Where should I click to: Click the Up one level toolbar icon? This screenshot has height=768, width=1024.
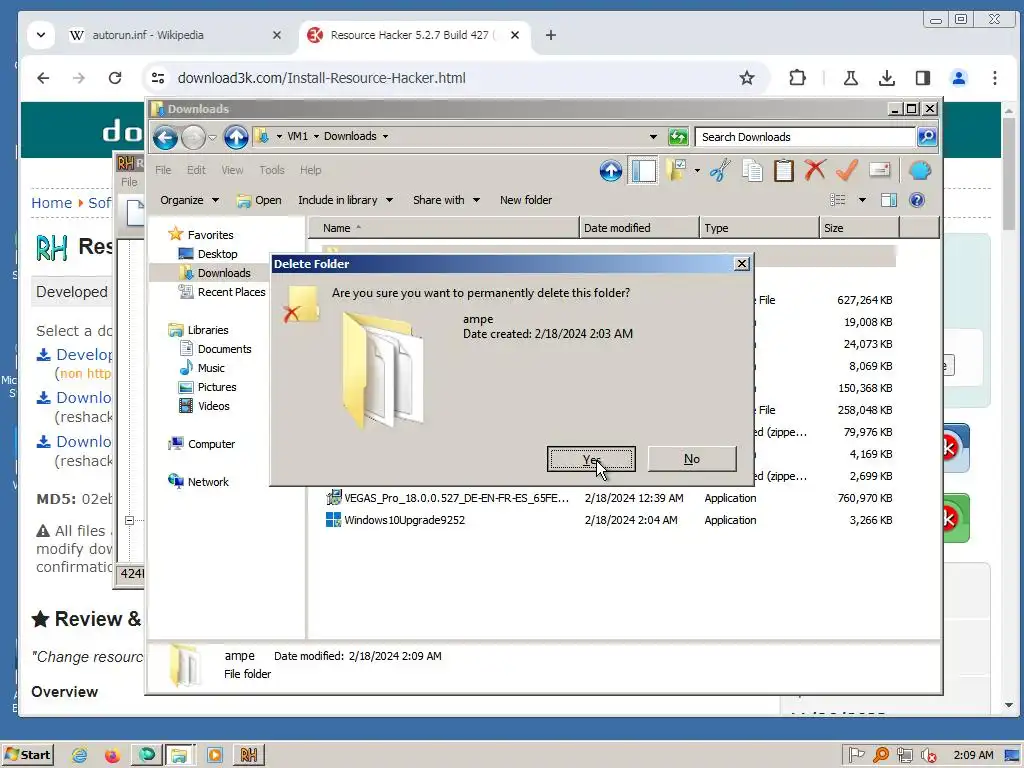611,171
